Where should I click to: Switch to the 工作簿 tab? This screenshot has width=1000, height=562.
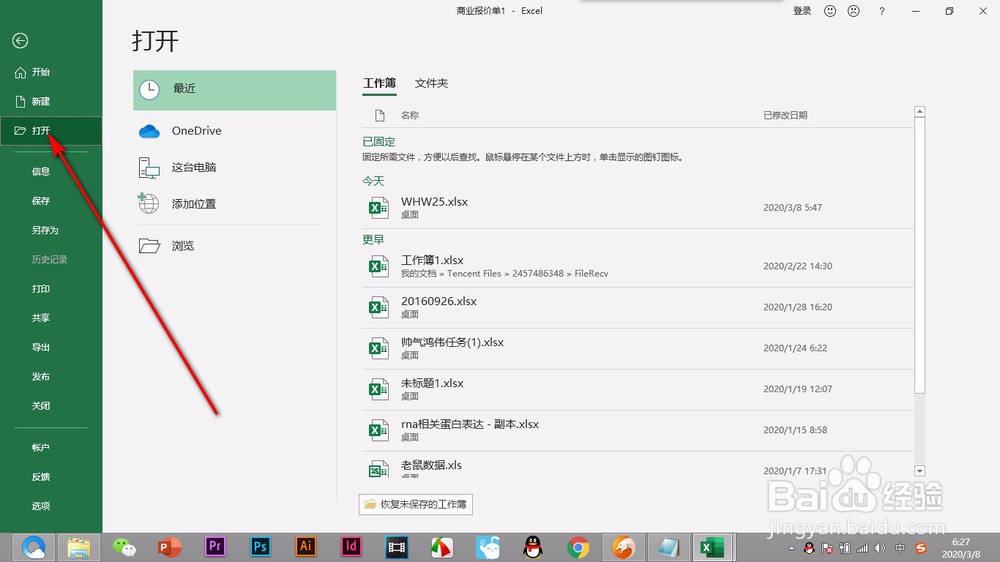379,84
